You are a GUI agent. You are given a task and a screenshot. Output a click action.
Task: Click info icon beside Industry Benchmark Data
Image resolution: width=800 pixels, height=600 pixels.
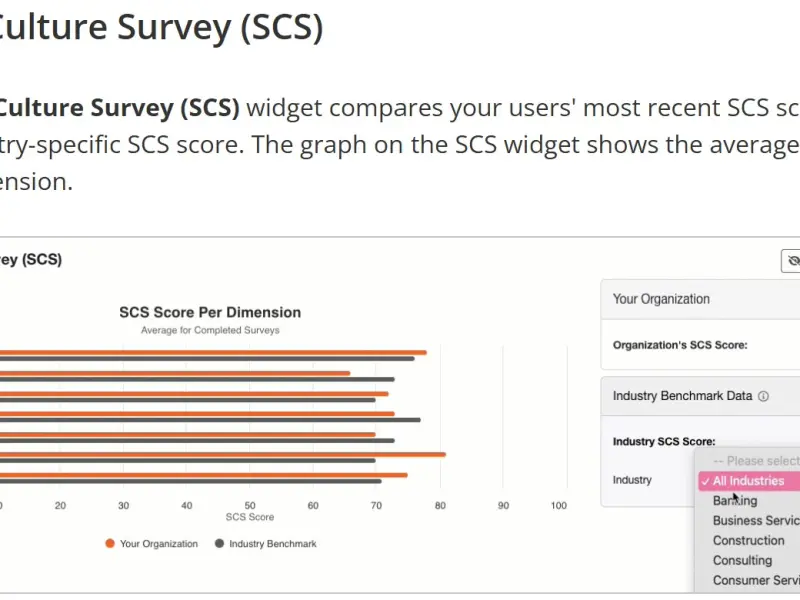pyautogui.click(x=763, y=396)
